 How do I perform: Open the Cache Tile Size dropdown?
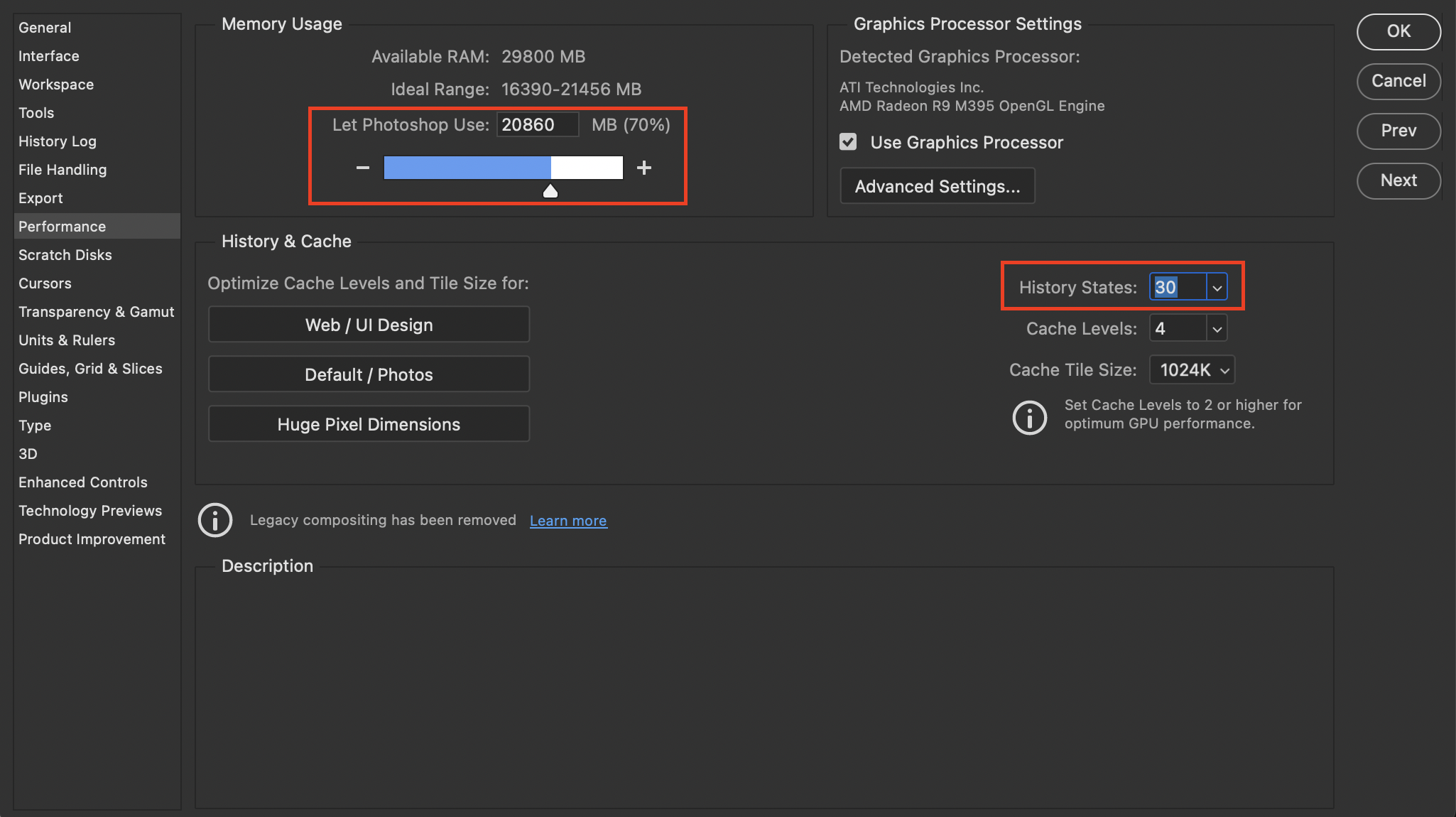click(x=1192, y=370)
